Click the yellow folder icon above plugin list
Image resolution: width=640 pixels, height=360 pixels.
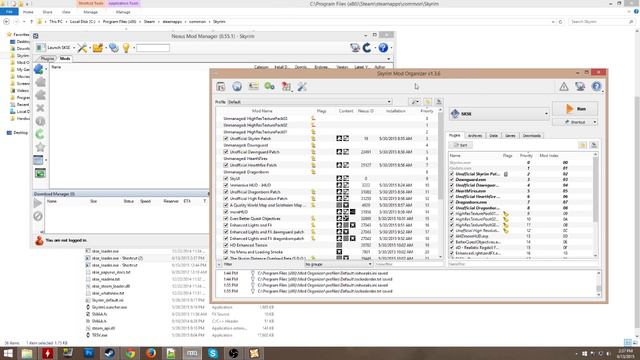tap(582, 145)
